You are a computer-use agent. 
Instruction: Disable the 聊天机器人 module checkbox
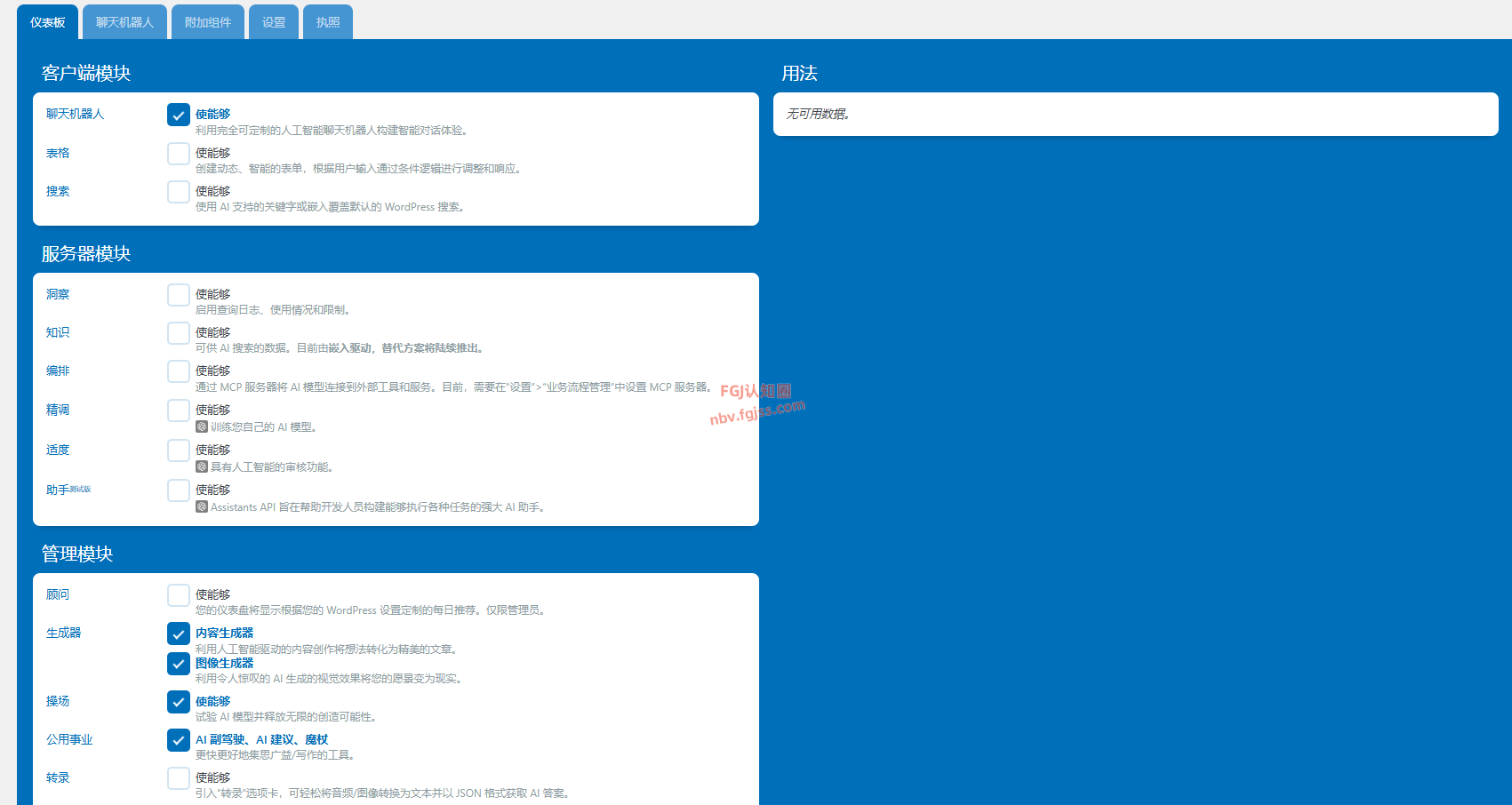(179, 115)
